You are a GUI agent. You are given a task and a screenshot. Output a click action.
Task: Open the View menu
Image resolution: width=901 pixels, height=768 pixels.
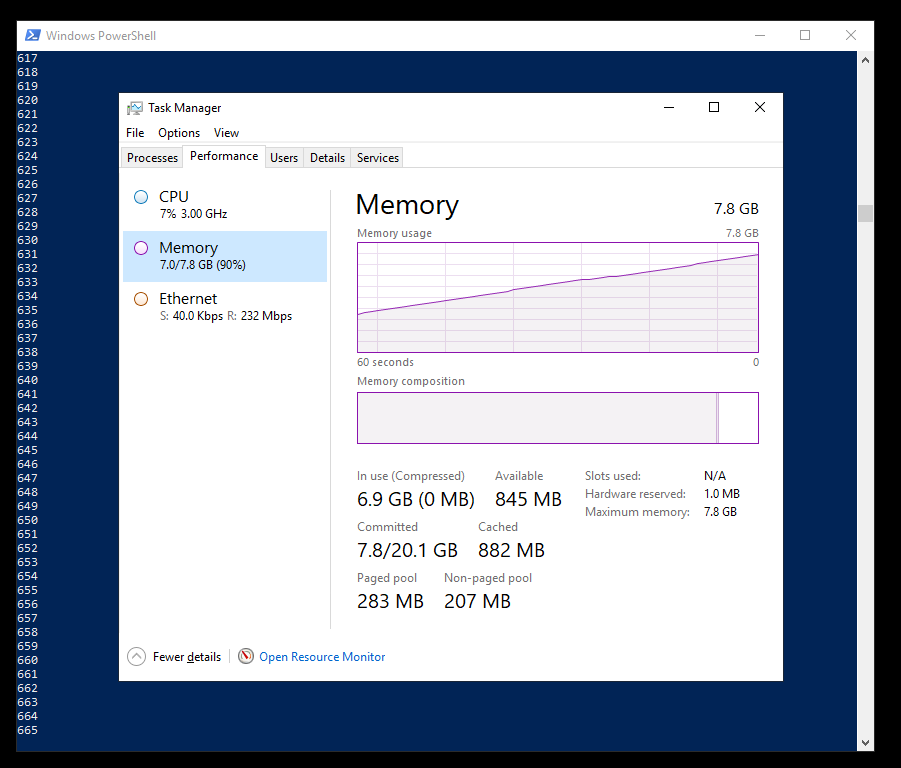[x=226, y=133]
